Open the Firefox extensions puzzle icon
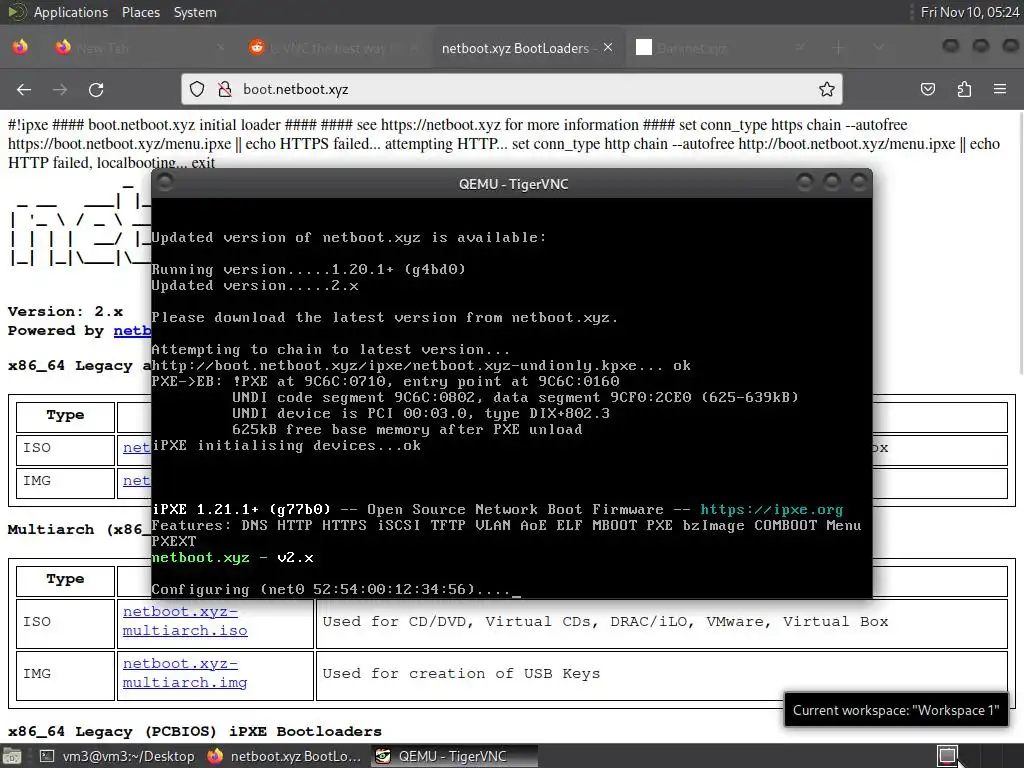1024x768 pixels. tap(964, 89)
